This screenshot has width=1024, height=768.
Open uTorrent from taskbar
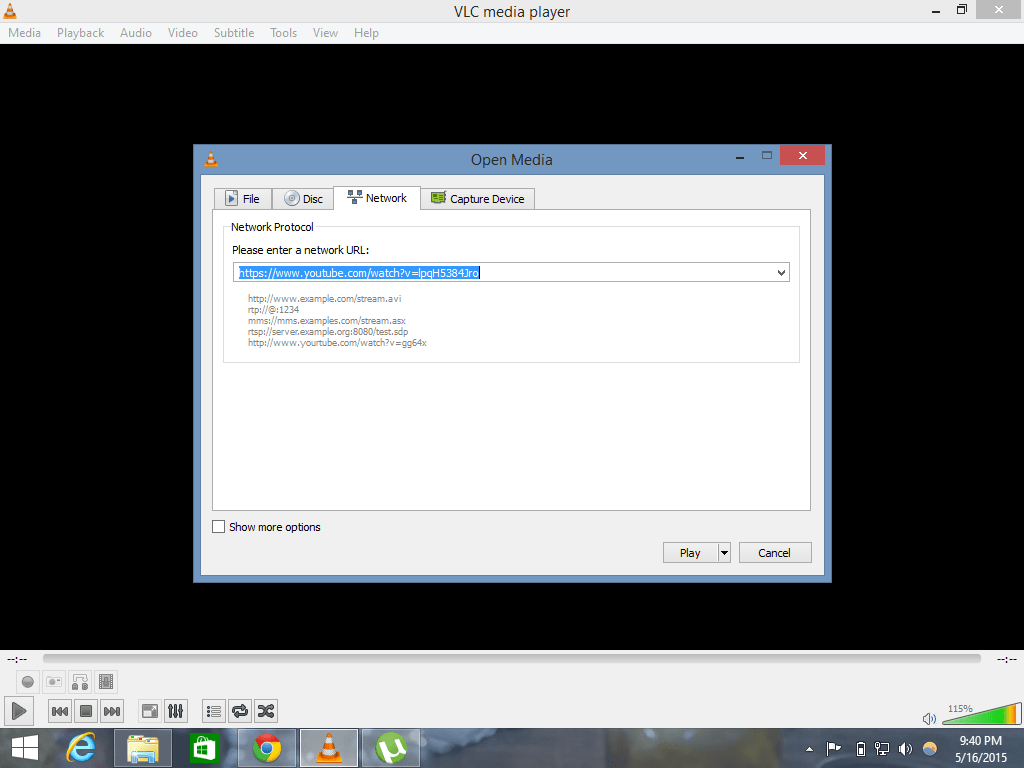[x=391, y=748]
